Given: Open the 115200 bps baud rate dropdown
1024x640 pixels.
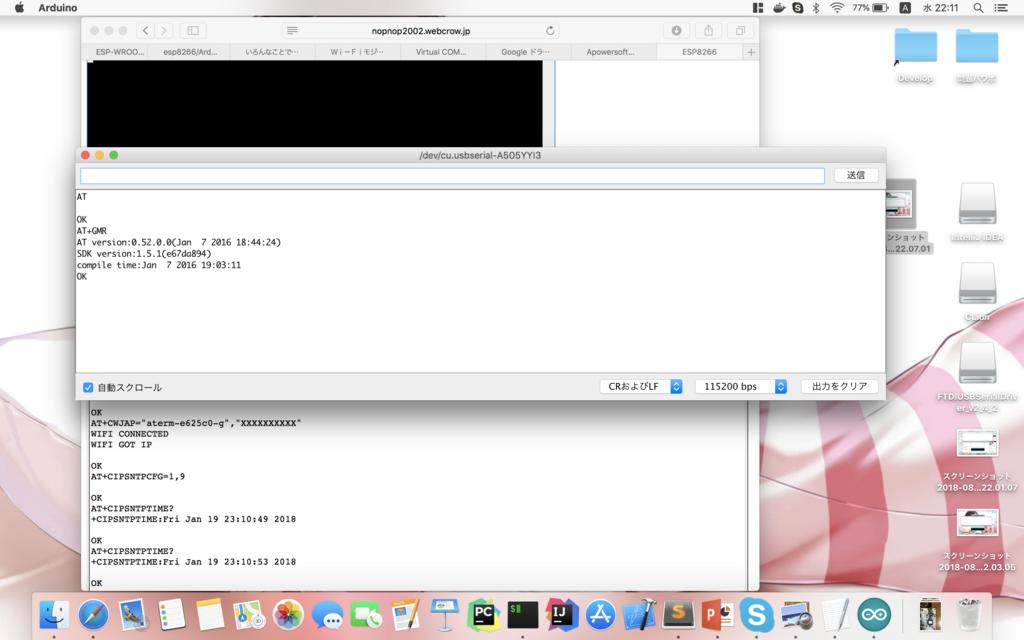Looking at the screenshot, I should pos(740,387).
